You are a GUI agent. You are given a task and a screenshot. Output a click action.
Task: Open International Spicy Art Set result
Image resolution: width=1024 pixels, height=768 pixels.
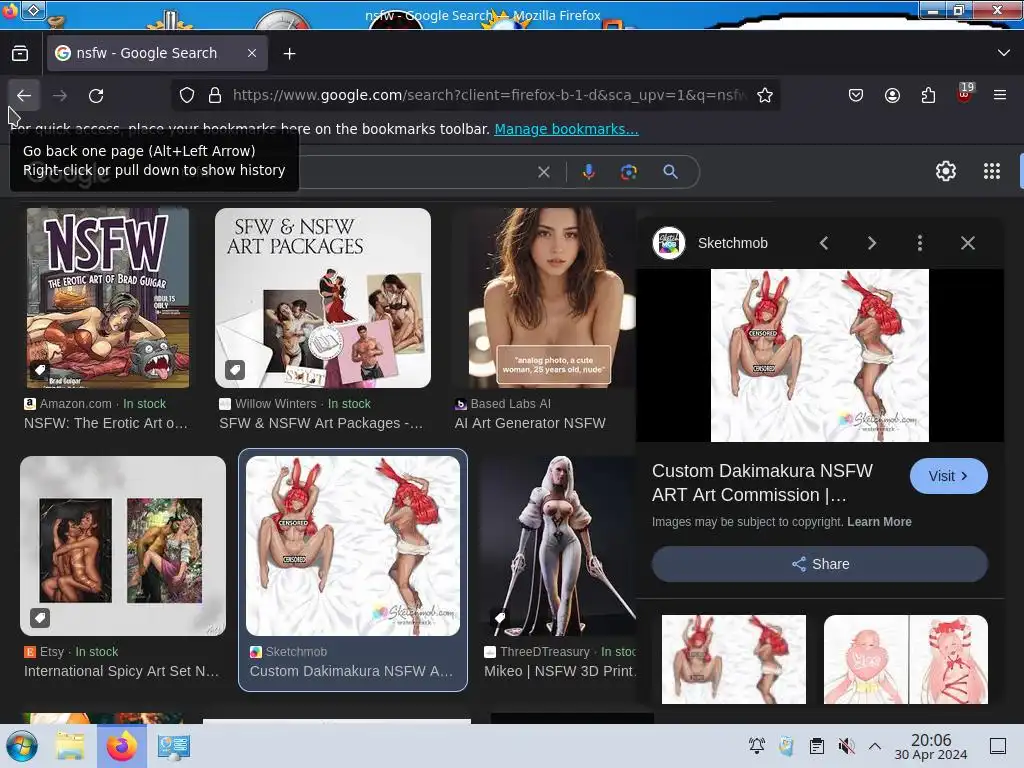[121, 671]
